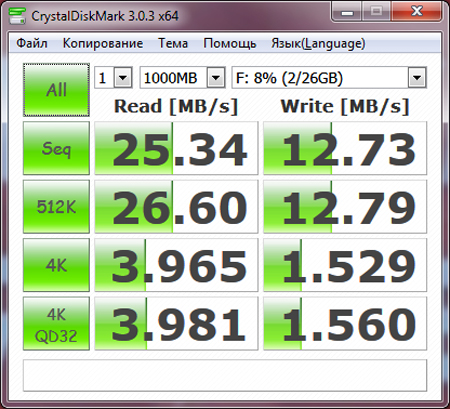Expand the F: drive selection dropdown
Screen dimensions: 450x409
coord(417,78)
